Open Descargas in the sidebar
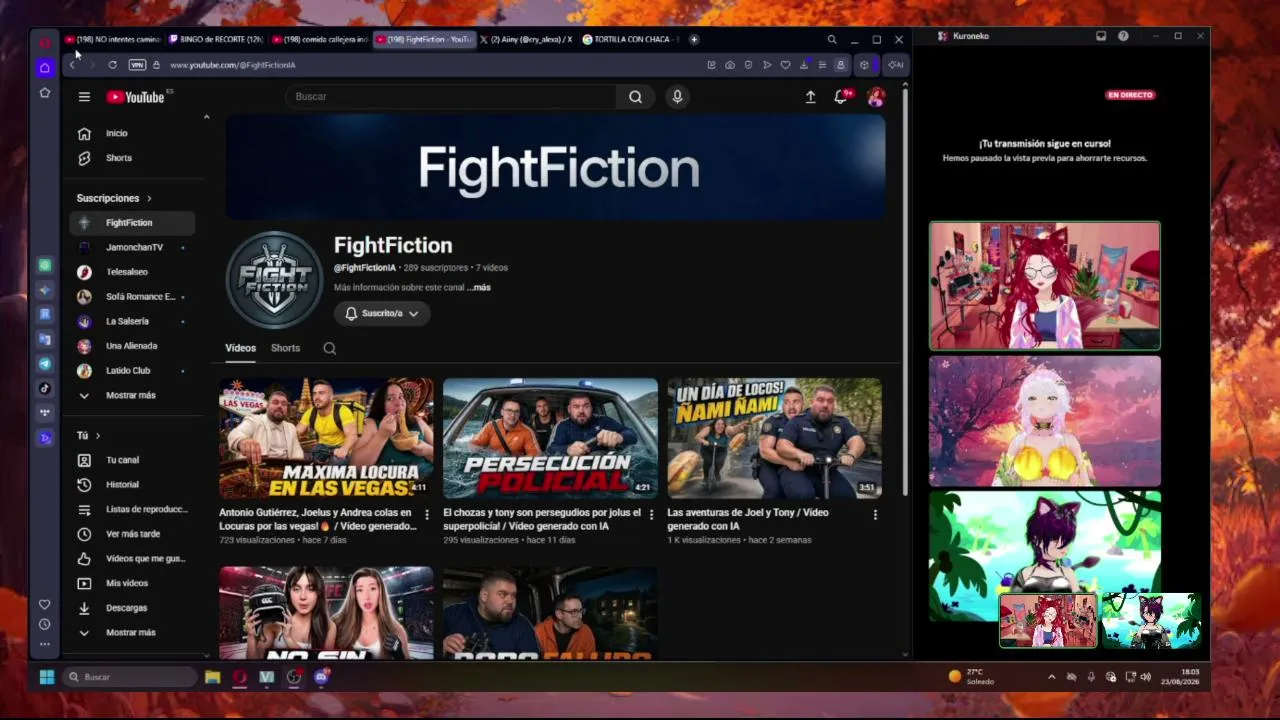Viewport: 1280px width, 720px height. (x=131, y=608)
